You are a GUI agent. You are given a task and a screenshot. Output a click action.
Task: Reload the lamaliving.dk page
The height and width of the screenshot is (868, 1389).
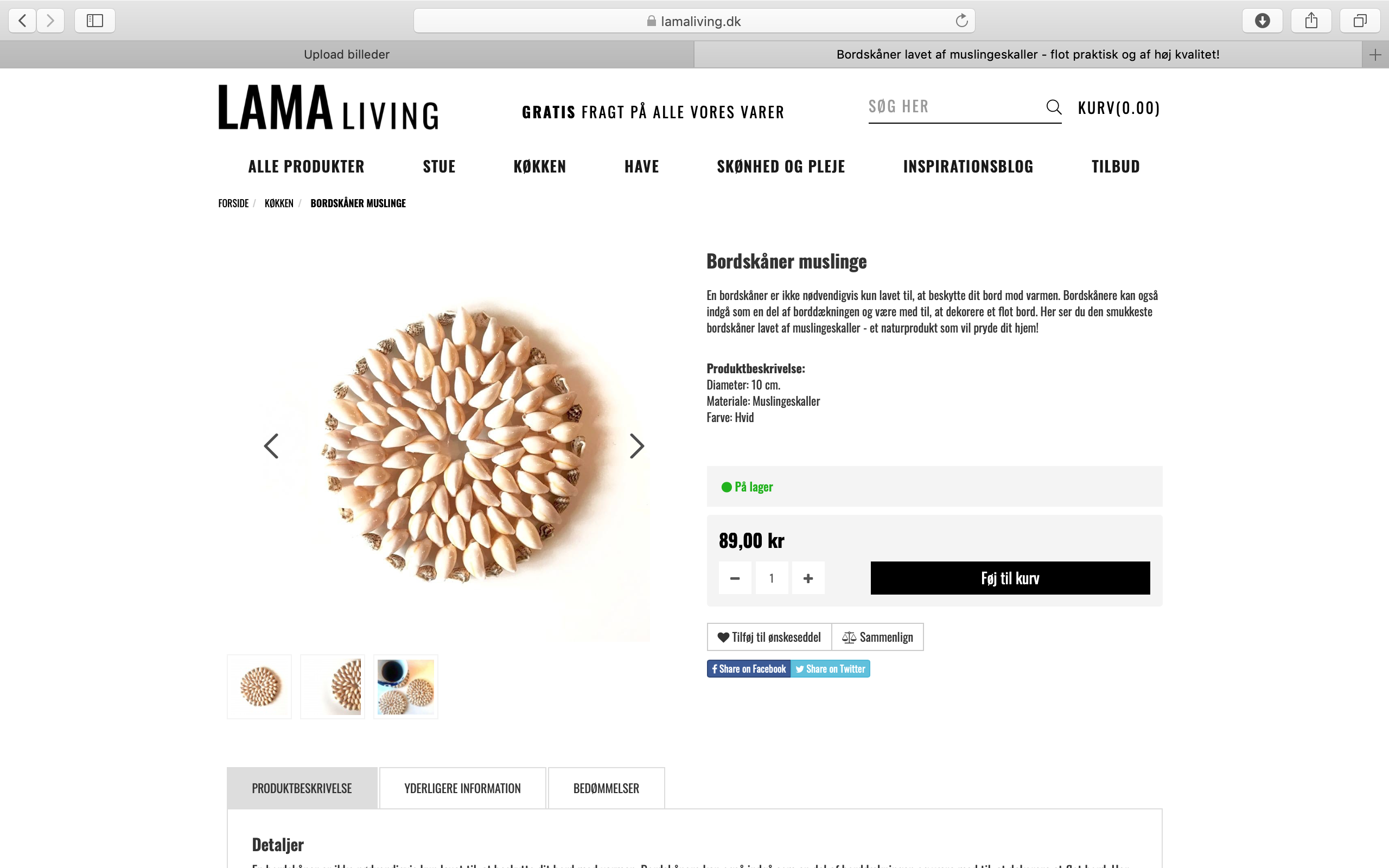[x=961, y=21]
